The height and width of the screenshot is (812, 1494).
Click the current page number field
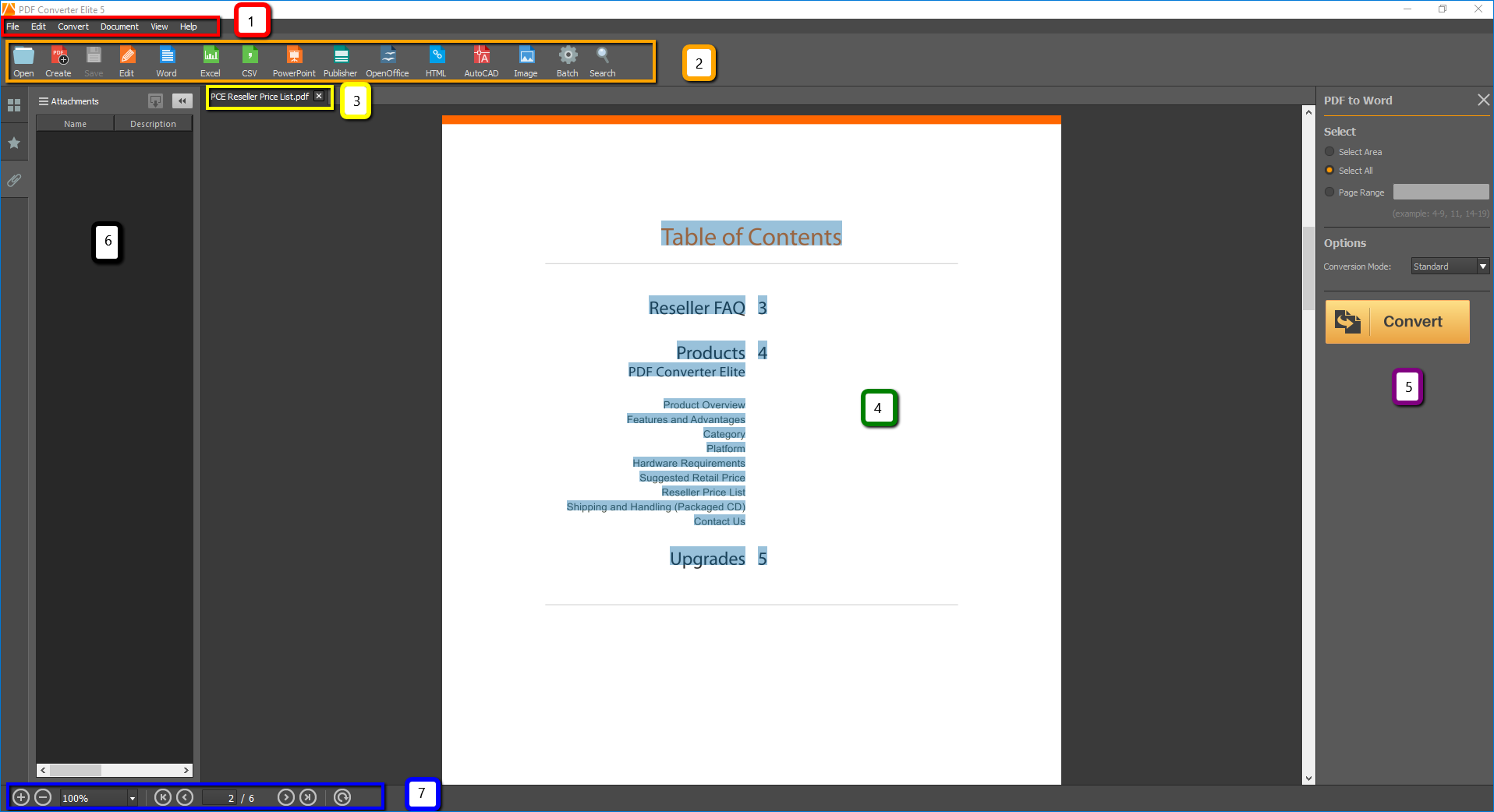(x=220, y=798)
